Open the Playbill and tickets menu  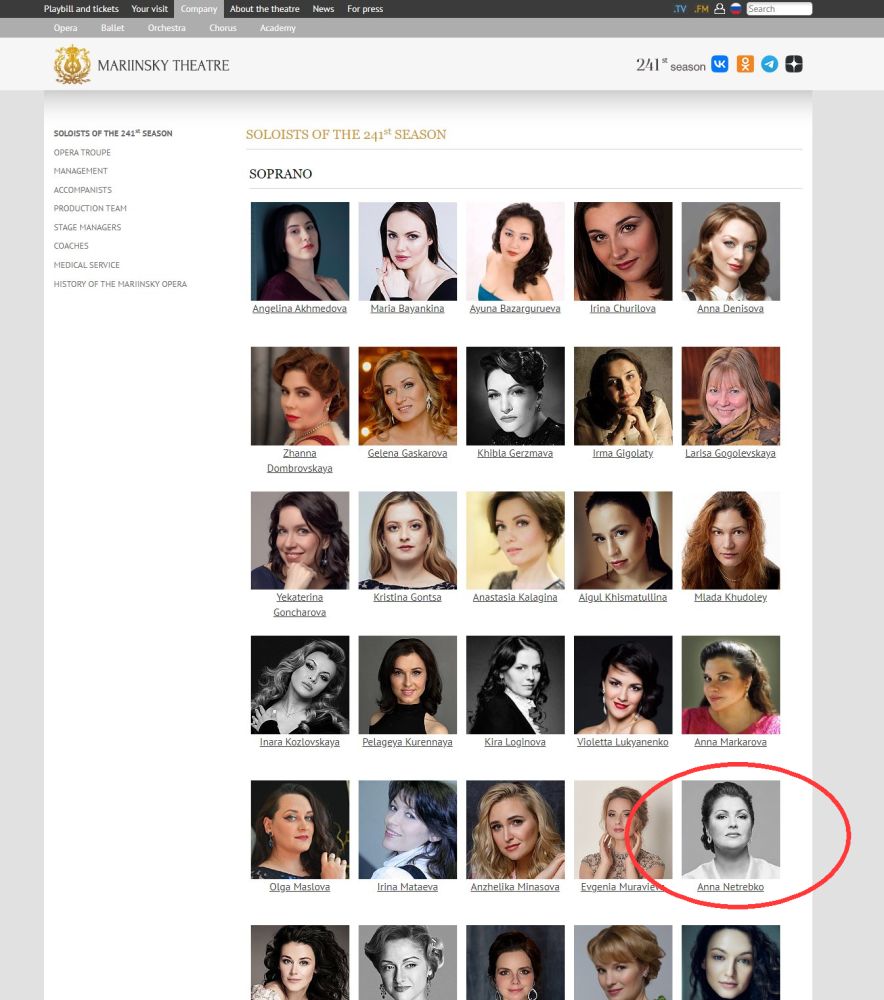point(81,9)
